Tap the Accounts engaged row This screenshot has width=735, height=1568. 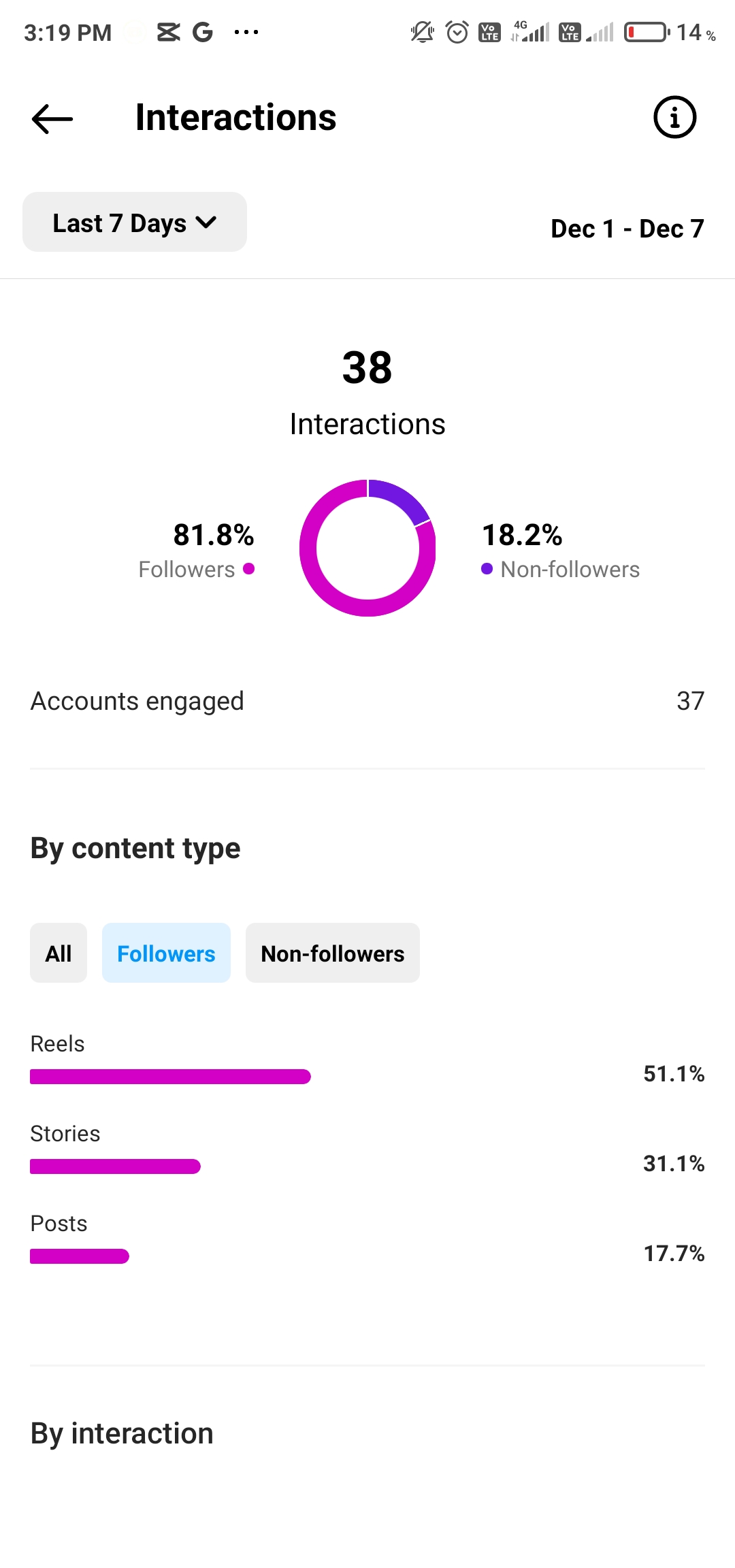tap(367, 701)
